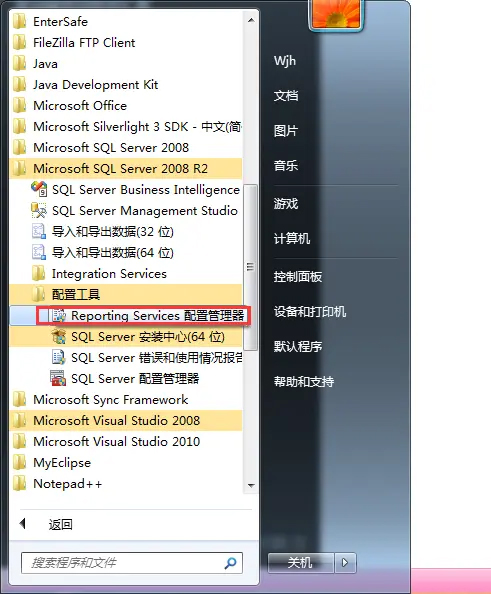
Task: Click the 关机 shutdown button
Action: [x=301, y=563]
